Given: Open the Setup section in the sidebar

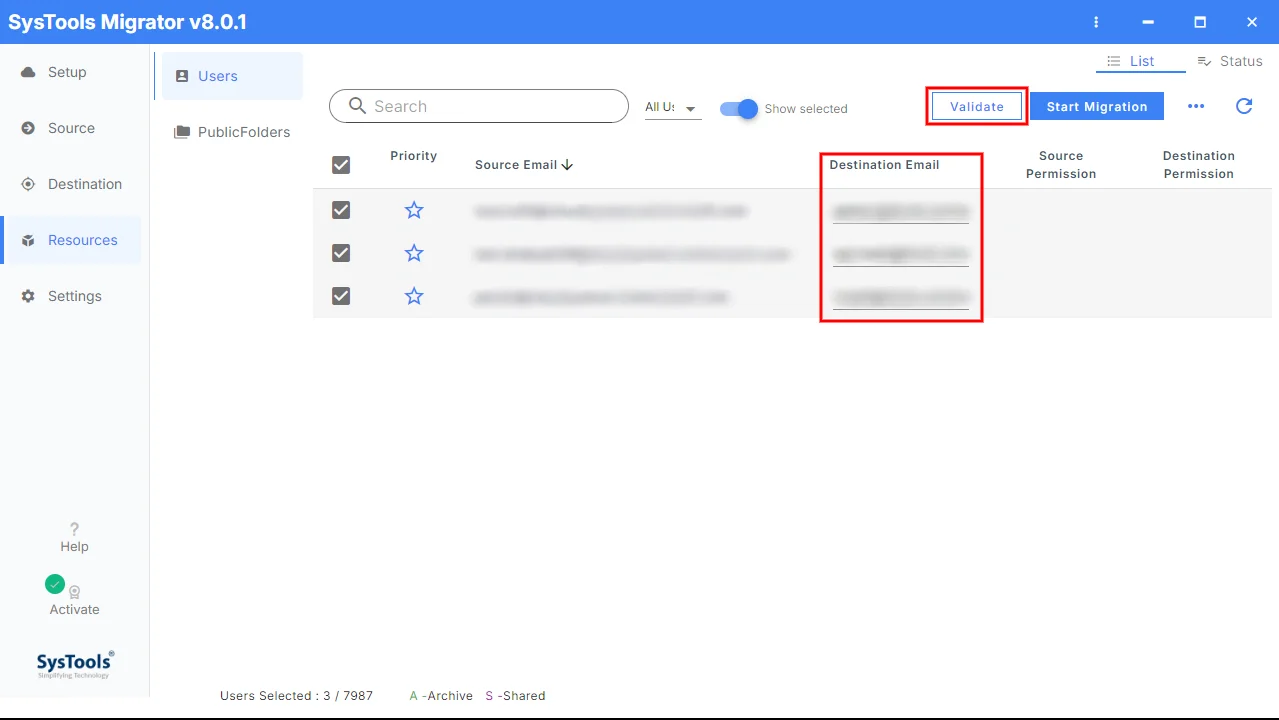Looking at the screenshot, I should [70, 72].
